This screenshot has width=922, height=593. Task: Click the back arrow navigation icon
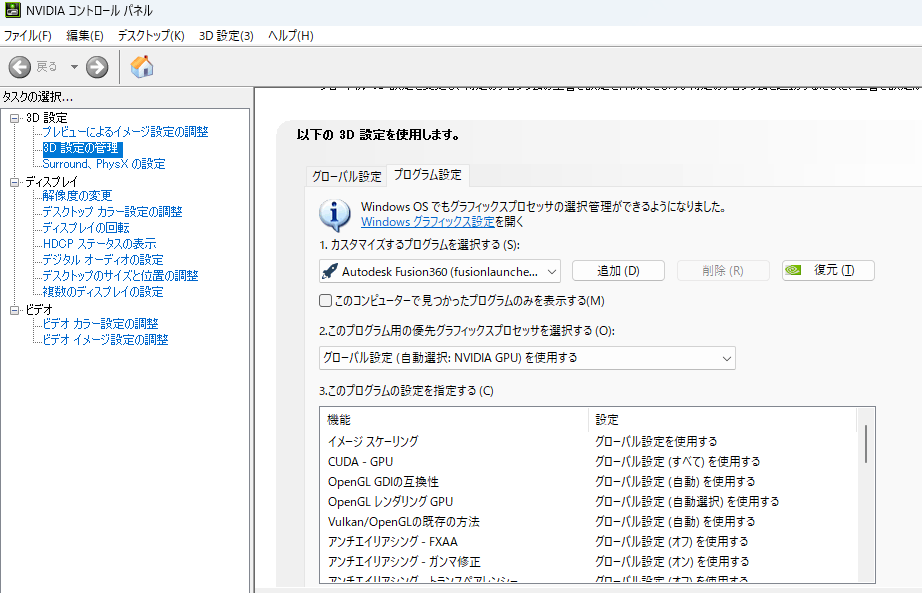(x=19, y=67)
